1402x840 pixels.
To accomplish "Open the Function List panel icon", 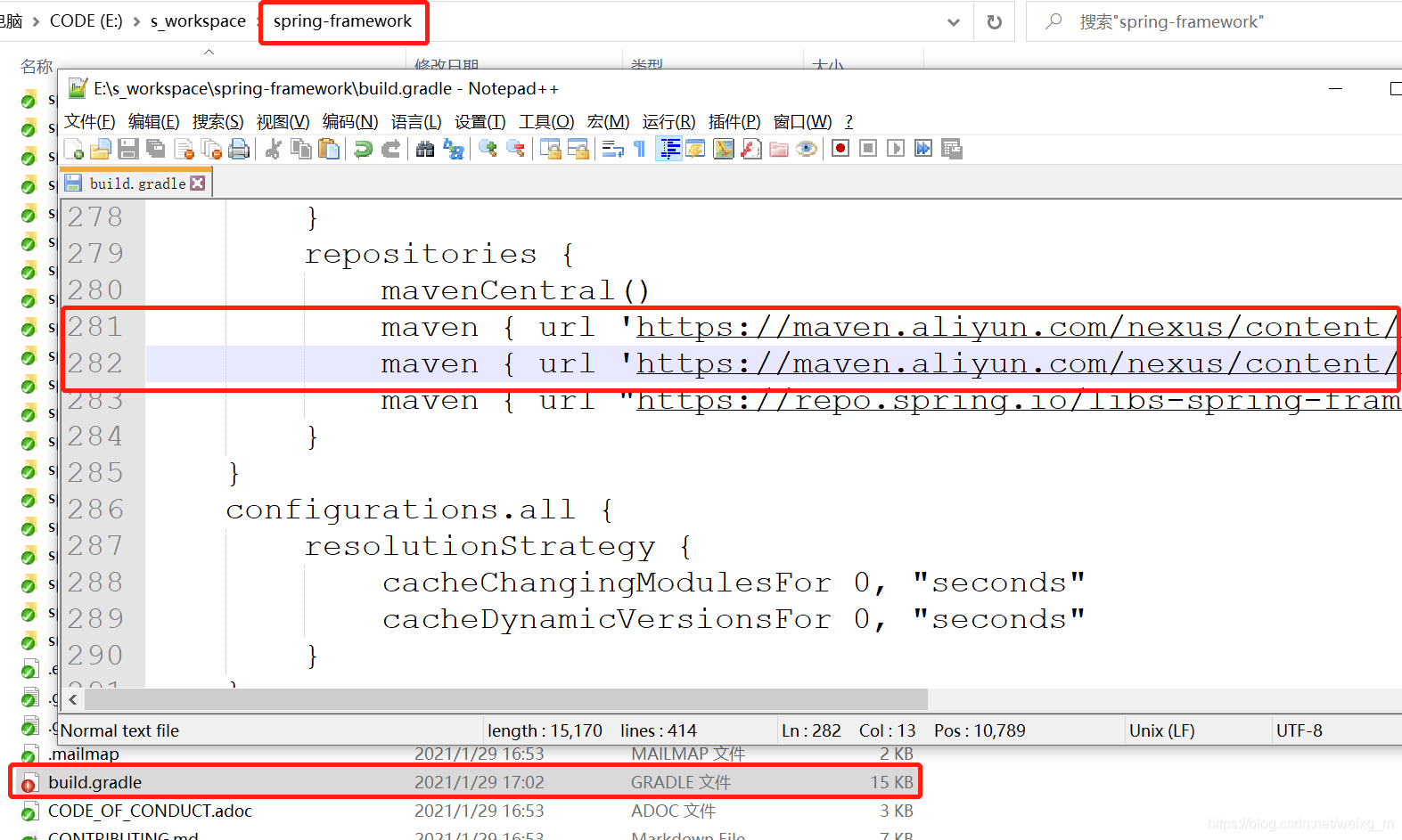I will point(751,149).
